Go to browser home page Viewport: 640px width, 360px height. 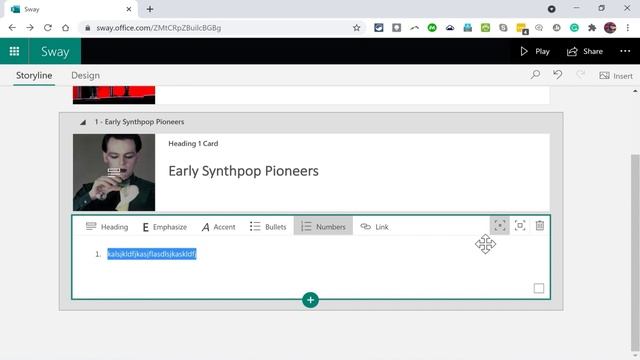point(65,28)
